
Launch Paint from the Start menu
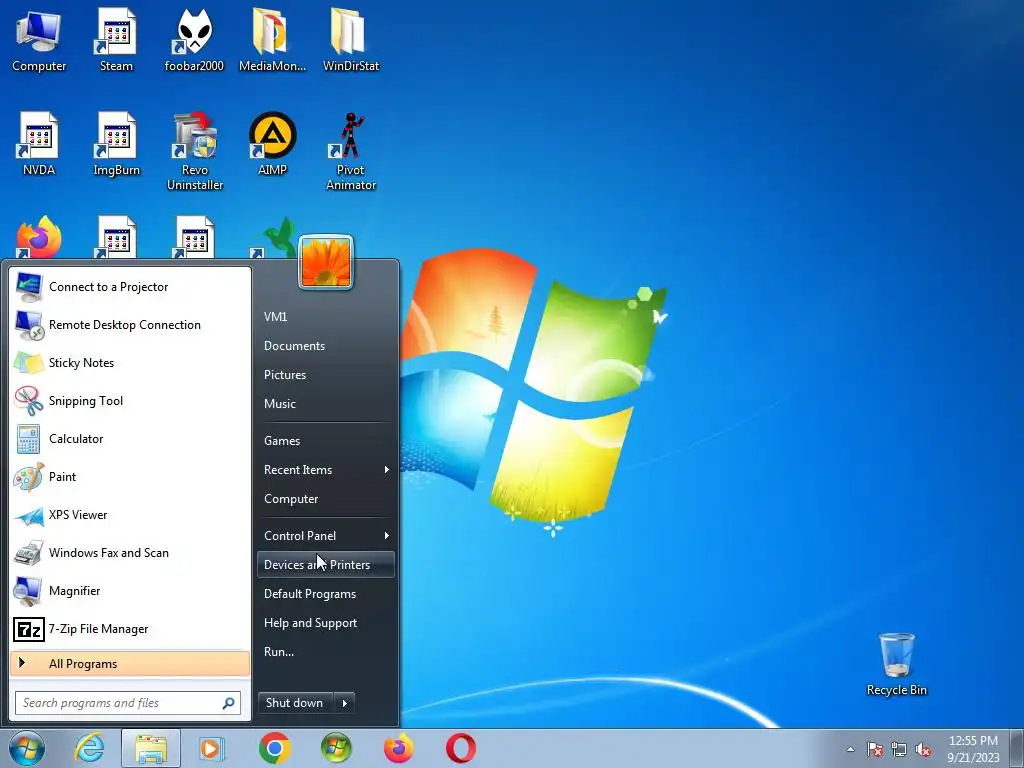click(x=130, y=477)
